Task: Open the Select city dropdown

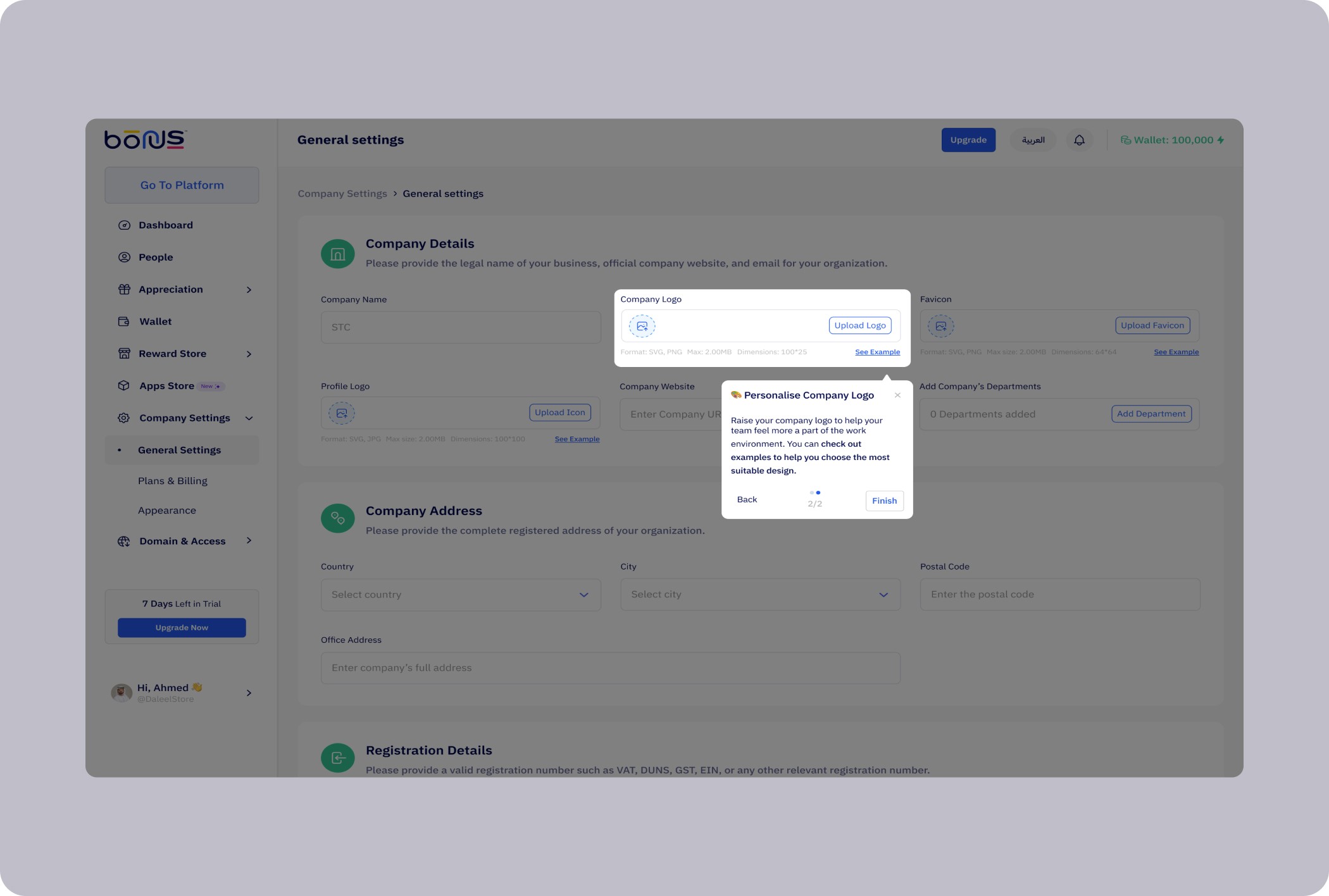Action: pos(759,595)
